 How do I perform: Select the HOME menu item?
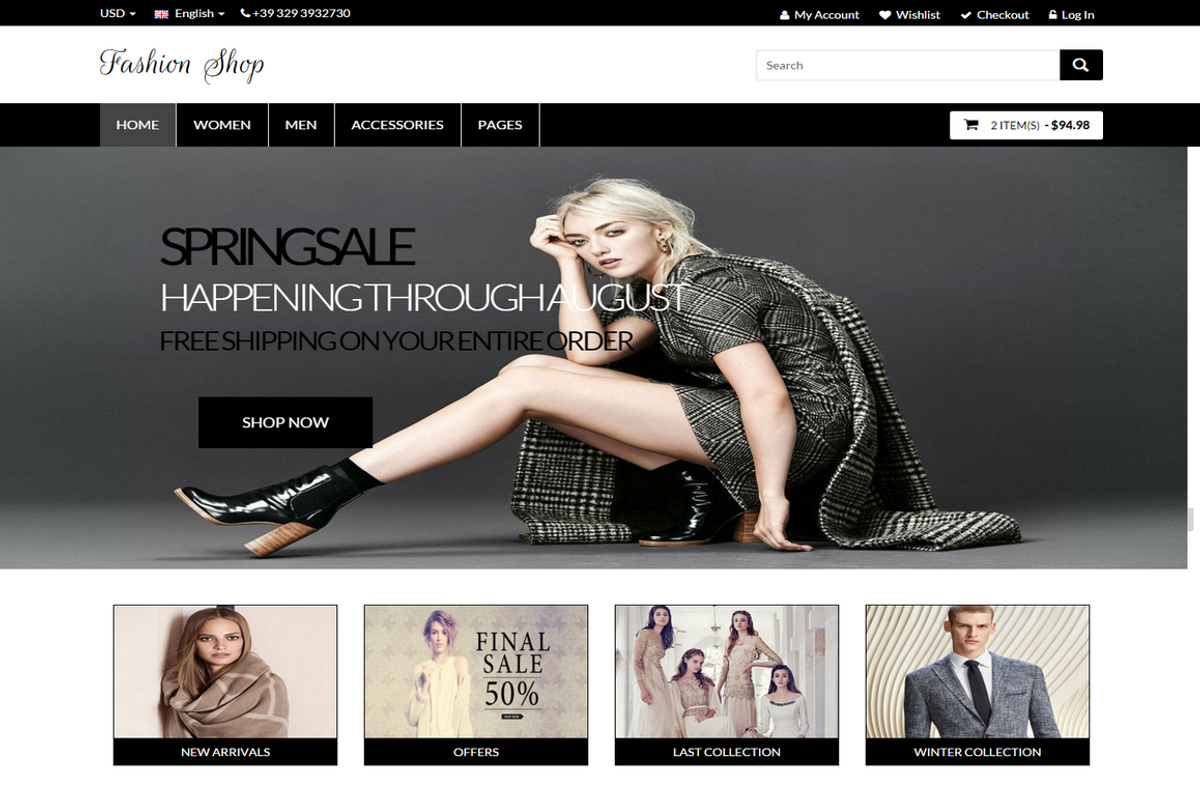click(138, 125)
